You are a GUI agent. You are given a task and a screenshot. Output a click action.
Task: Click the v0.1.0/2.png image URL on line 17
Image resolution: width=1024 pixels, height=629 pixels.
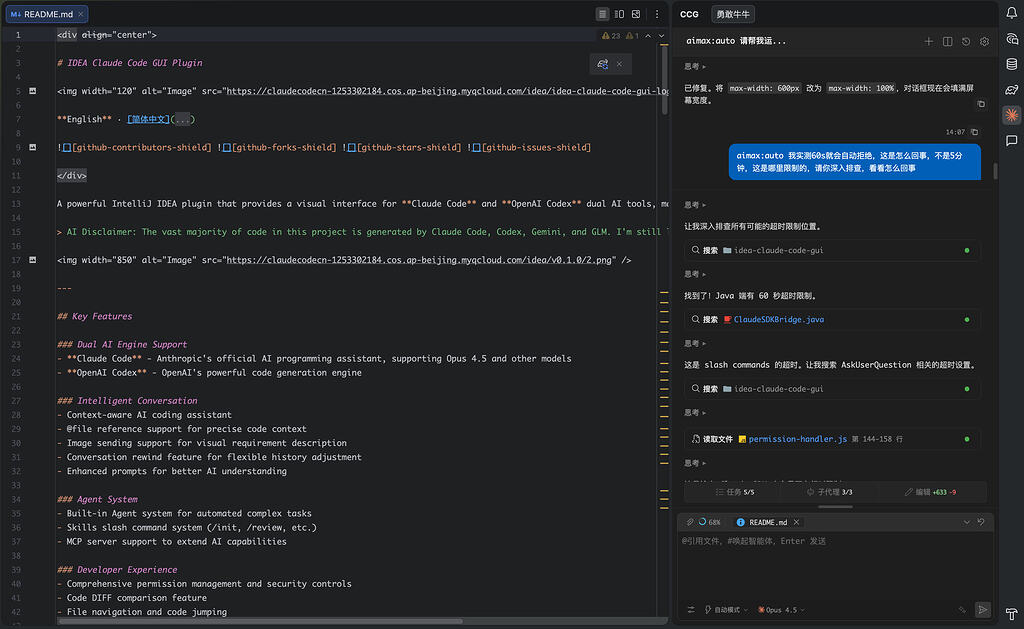pyautogui.click(x=419, y=260)
